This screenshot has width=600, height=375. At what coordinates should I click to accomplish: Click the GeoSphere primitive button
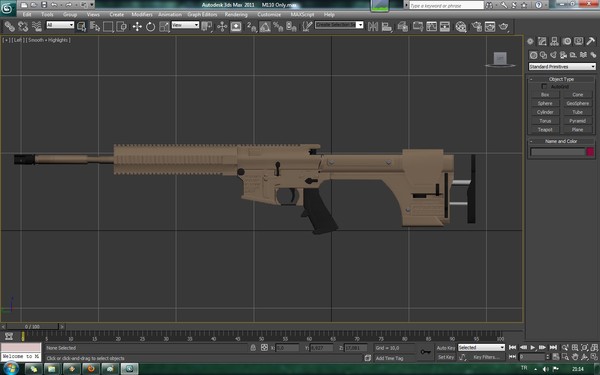click(x=577, y=103)
